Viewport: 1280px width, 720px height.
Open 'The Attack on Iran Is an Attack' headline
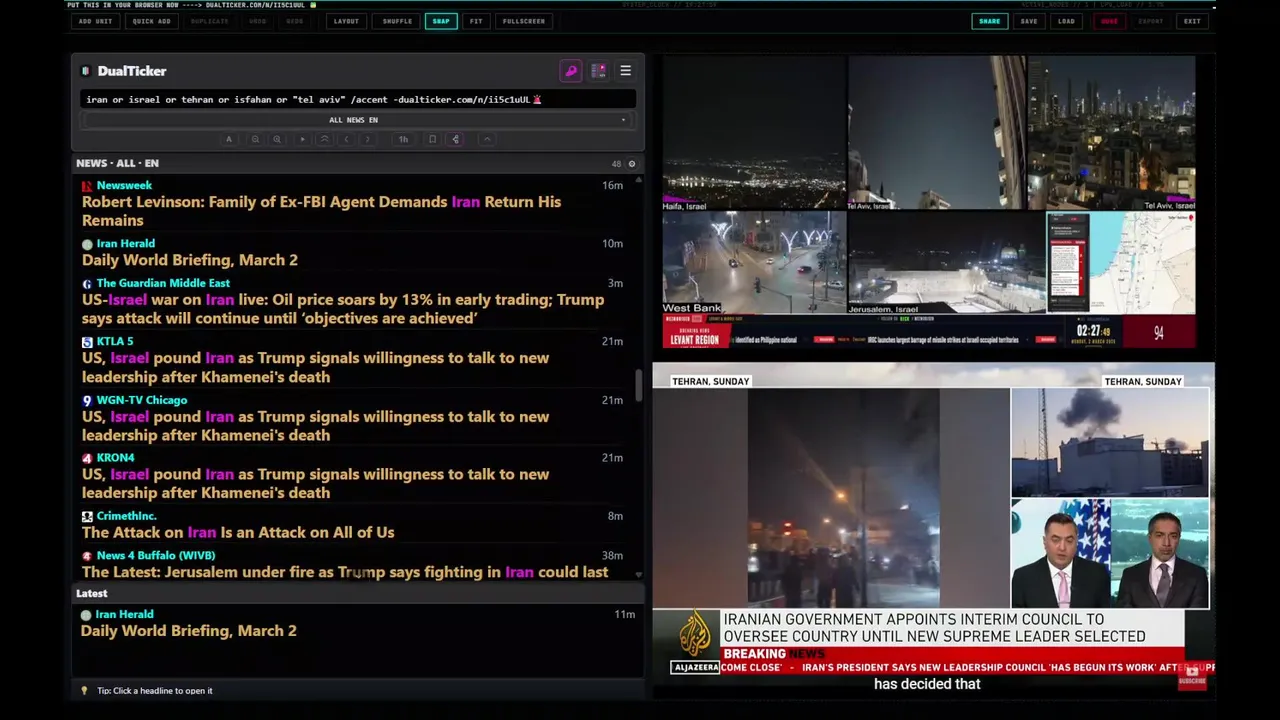coord(238,533)
